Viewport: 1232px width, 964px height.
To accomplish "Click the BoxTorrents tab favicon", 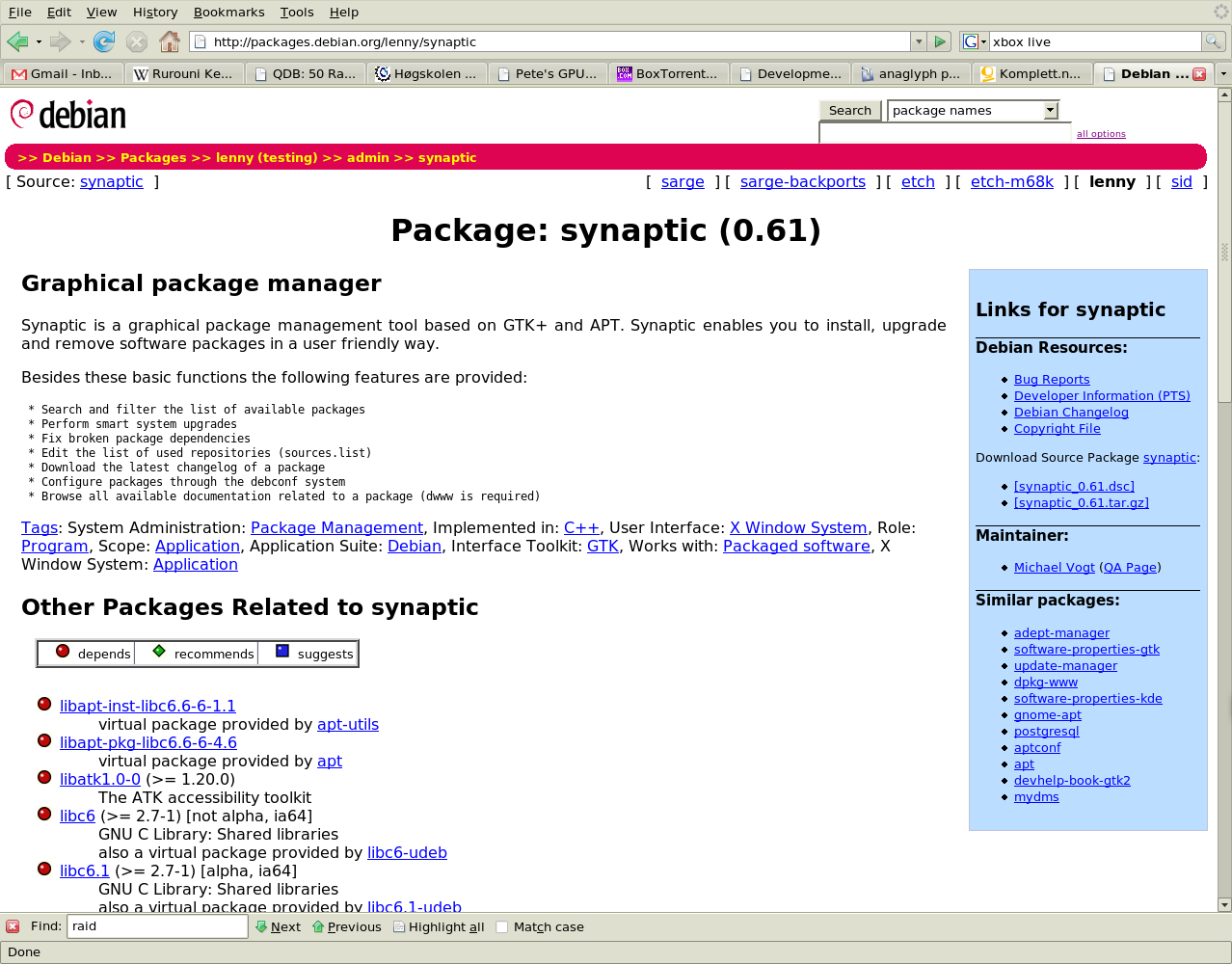I will click(625, 73).
